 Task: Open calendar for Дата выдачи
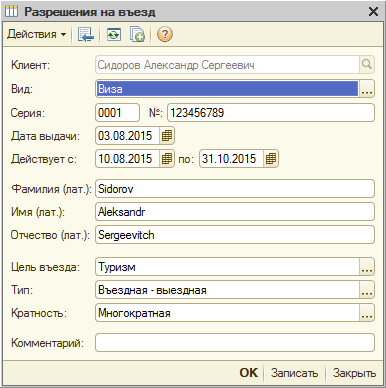click(167, 136)
